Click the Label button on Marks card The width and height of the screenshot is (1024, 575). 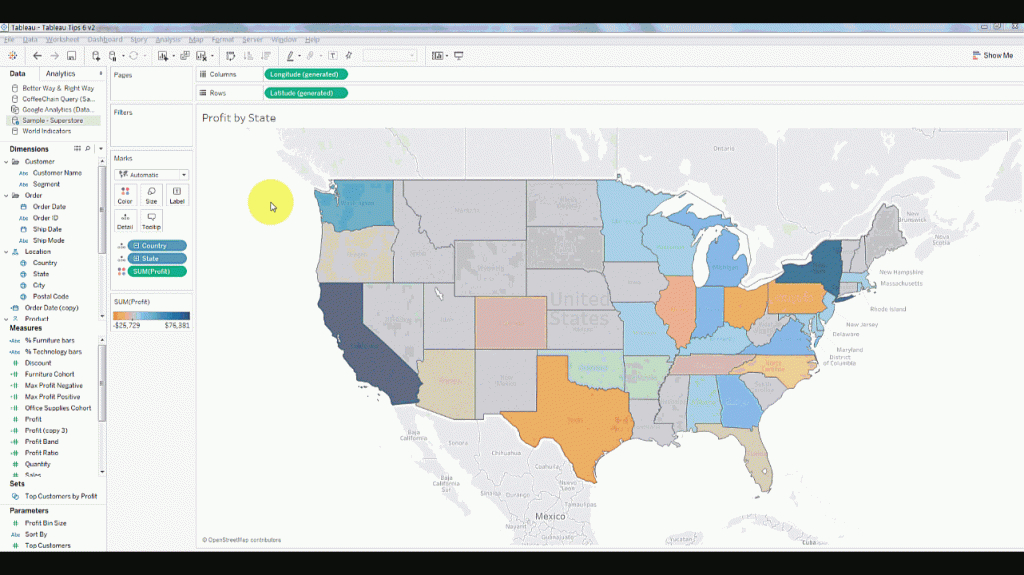pyautogui.click(x=177, y=195)
